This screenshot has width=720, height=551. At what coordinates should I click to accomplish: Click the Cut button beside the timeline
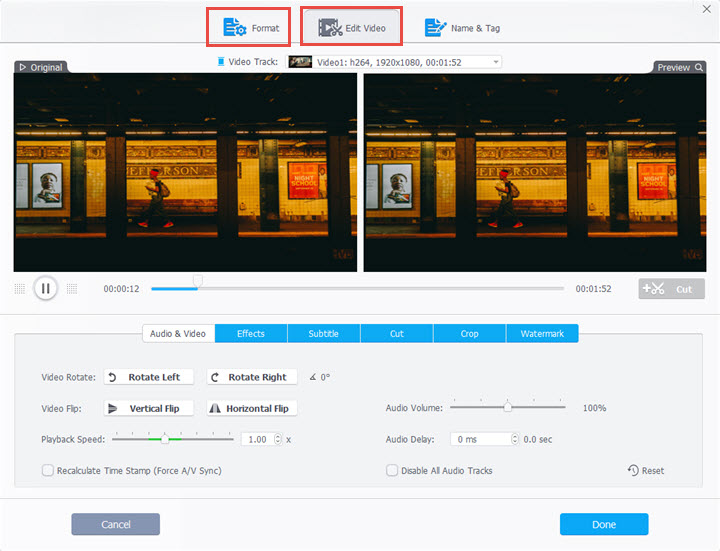(x=671, y=289)
